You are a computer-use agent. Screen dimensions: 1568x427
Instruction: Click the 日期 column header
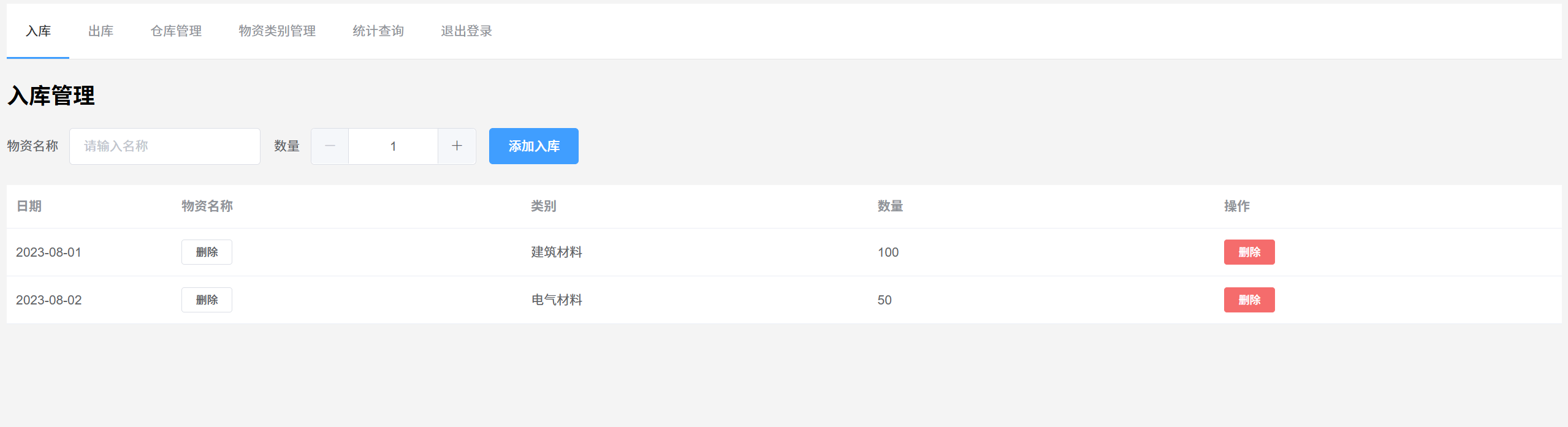pos(29,206)
